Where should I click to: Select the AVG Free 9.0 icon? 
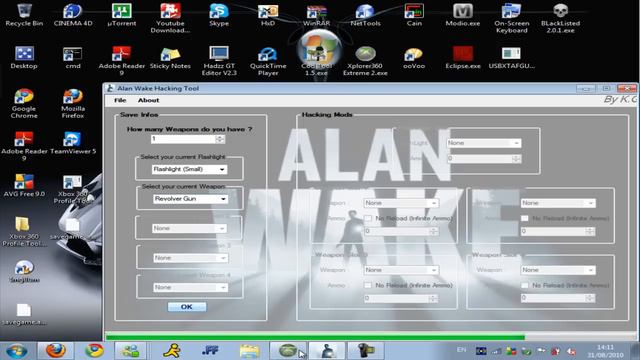click(x=24, y=185)
